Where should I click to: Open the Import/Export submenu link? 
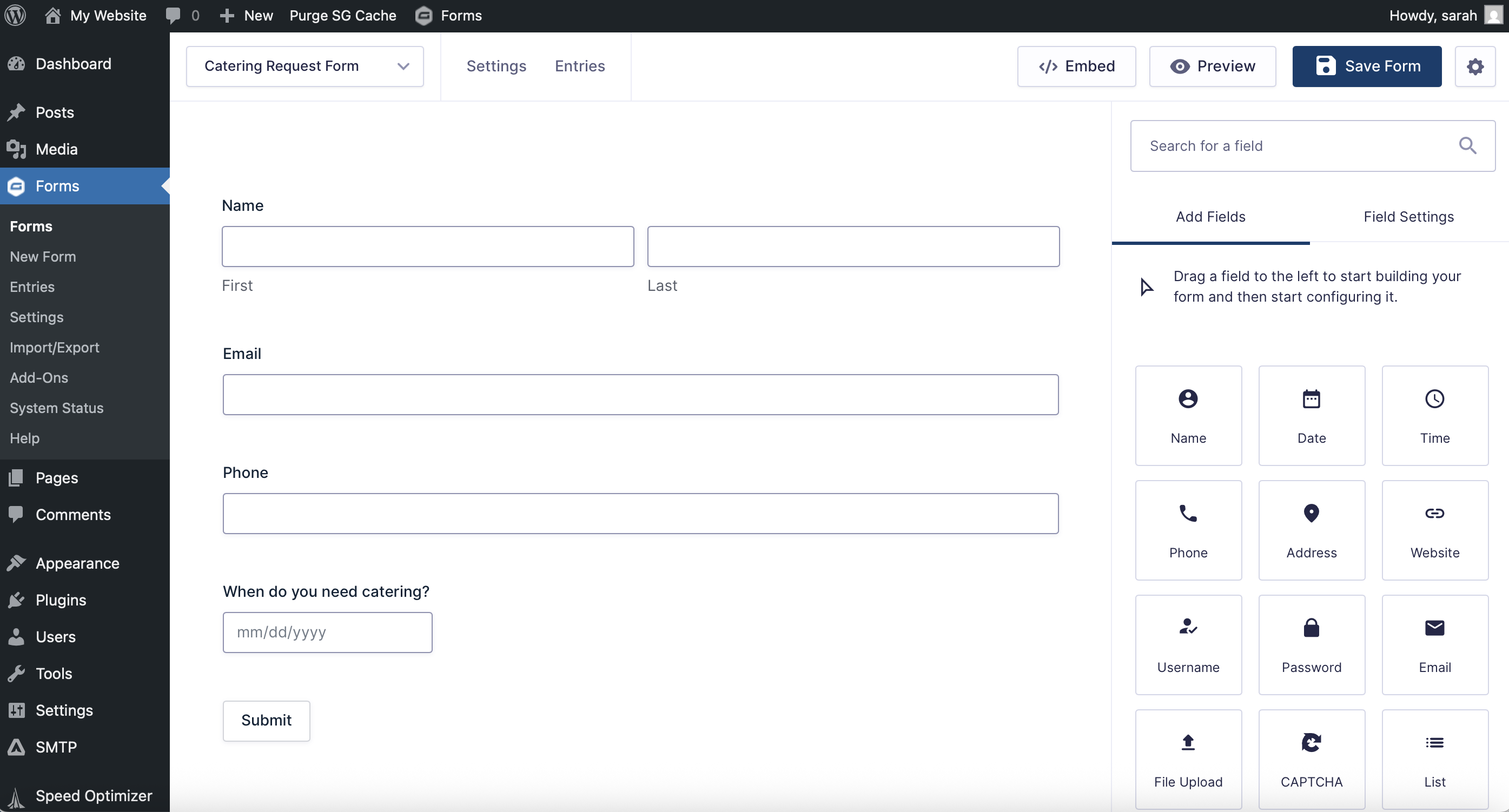55,347
